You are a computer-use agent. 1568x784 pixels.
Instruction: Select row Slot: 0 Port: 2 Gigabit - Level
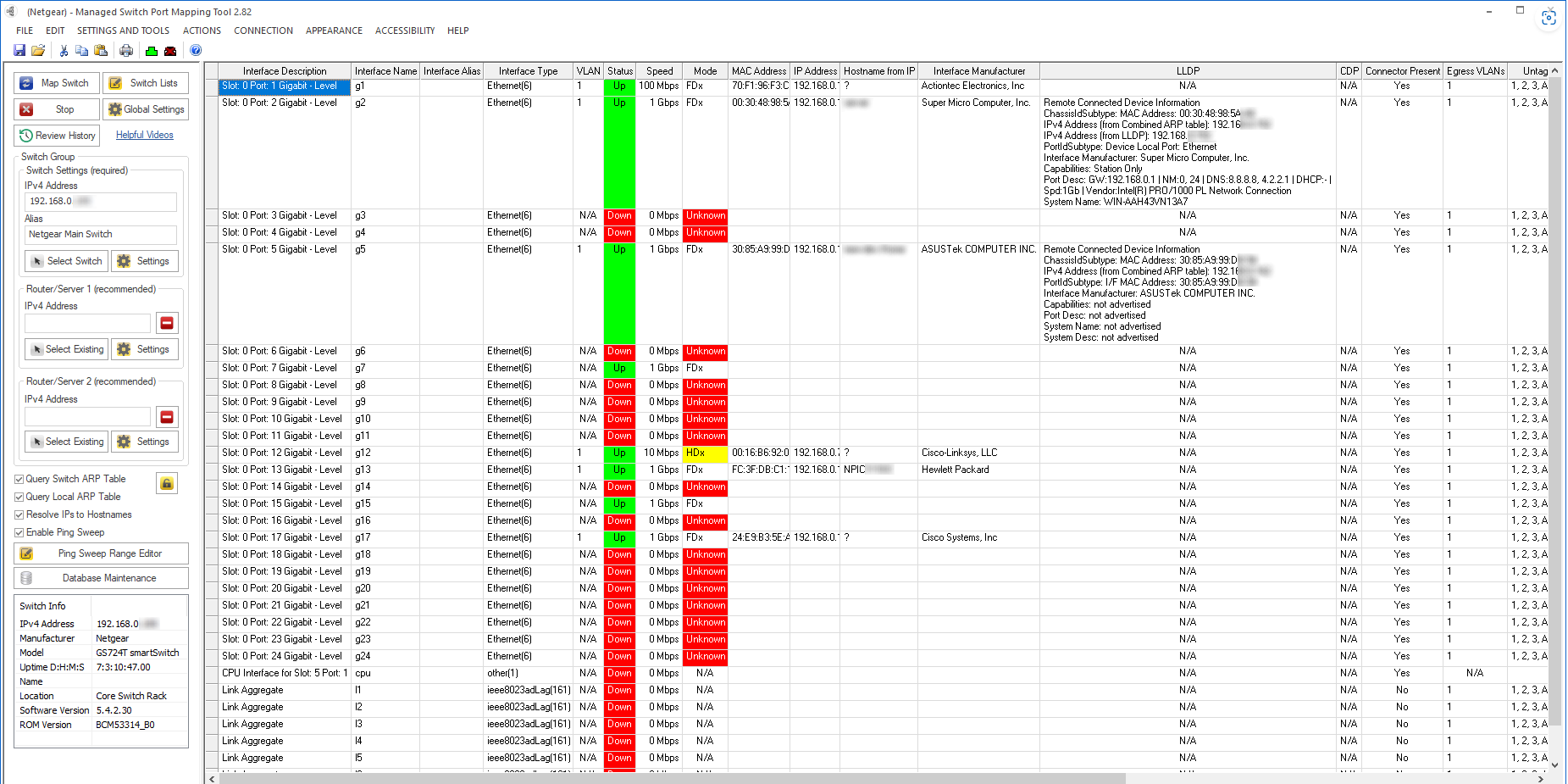[x=285, y=153]
